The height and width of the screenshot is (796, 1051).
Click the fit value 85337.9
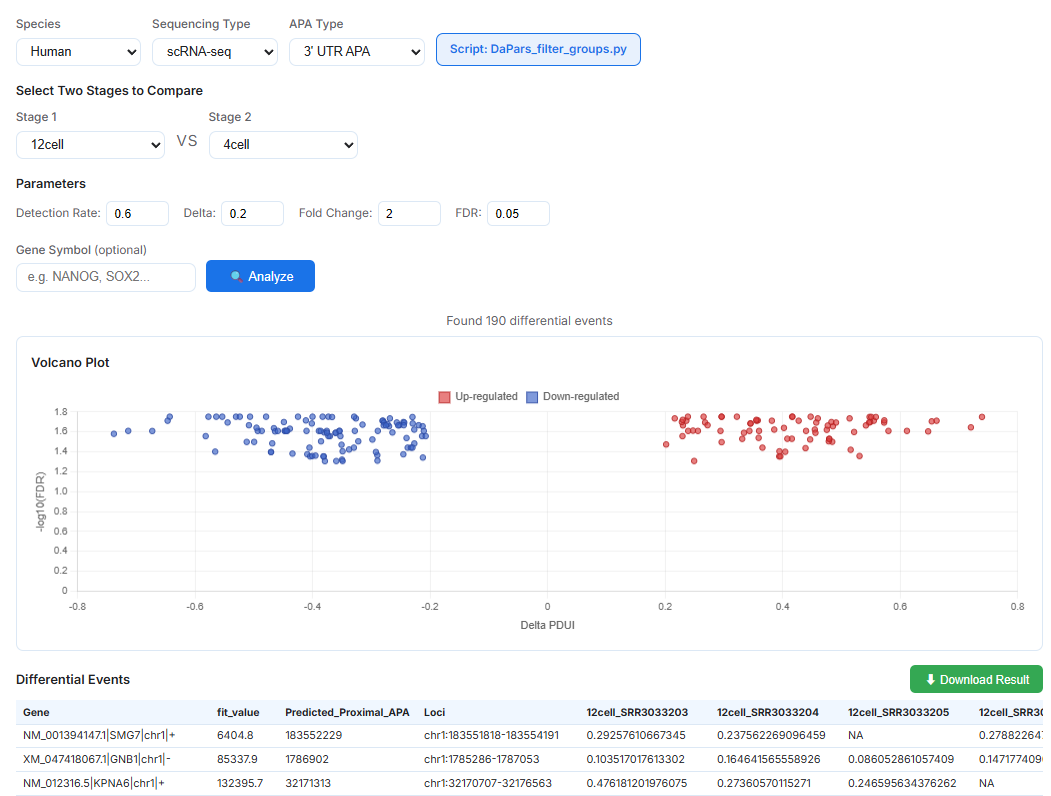[x=238, y=759]
